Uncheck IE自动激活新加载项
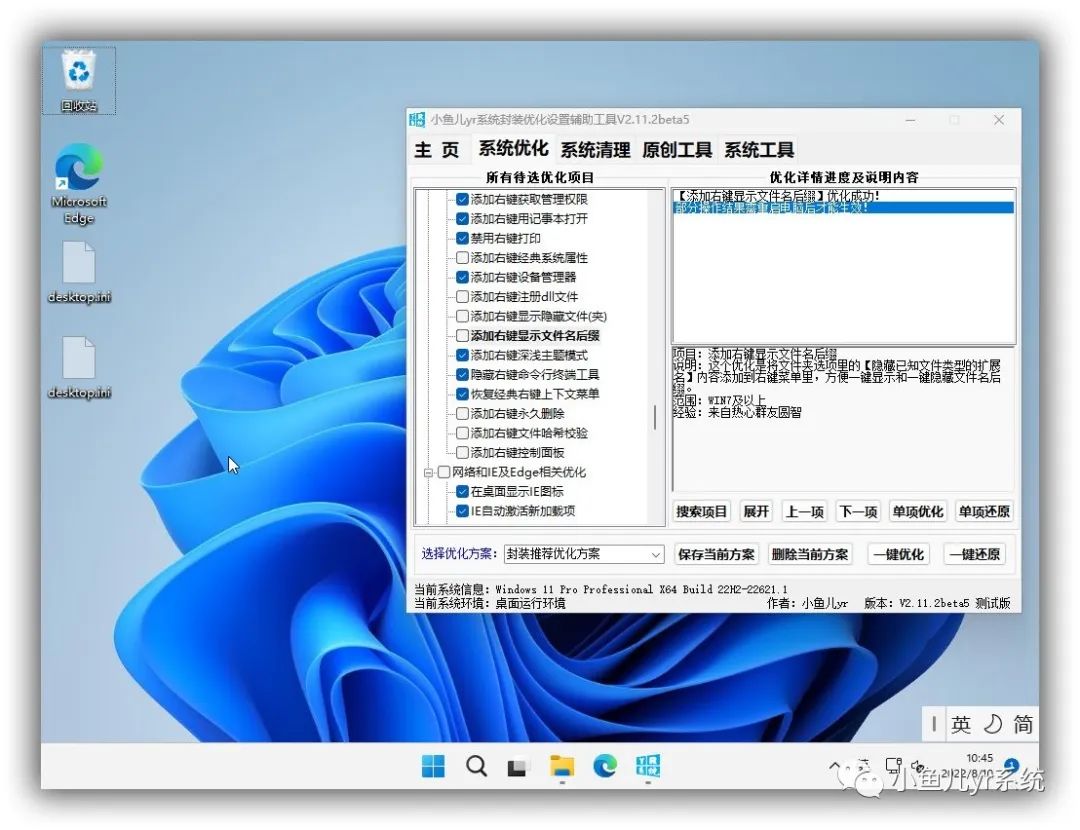Screen dimensions: 1080x830 (x=462, y=511)
